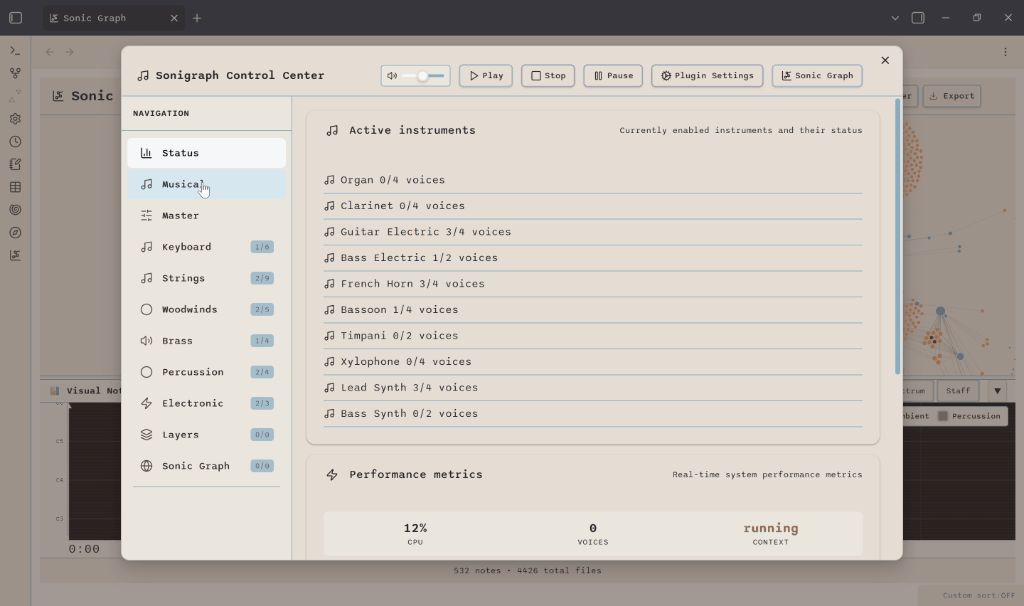
Task: Select the Status navigation tab
Action: pos(206,153)
